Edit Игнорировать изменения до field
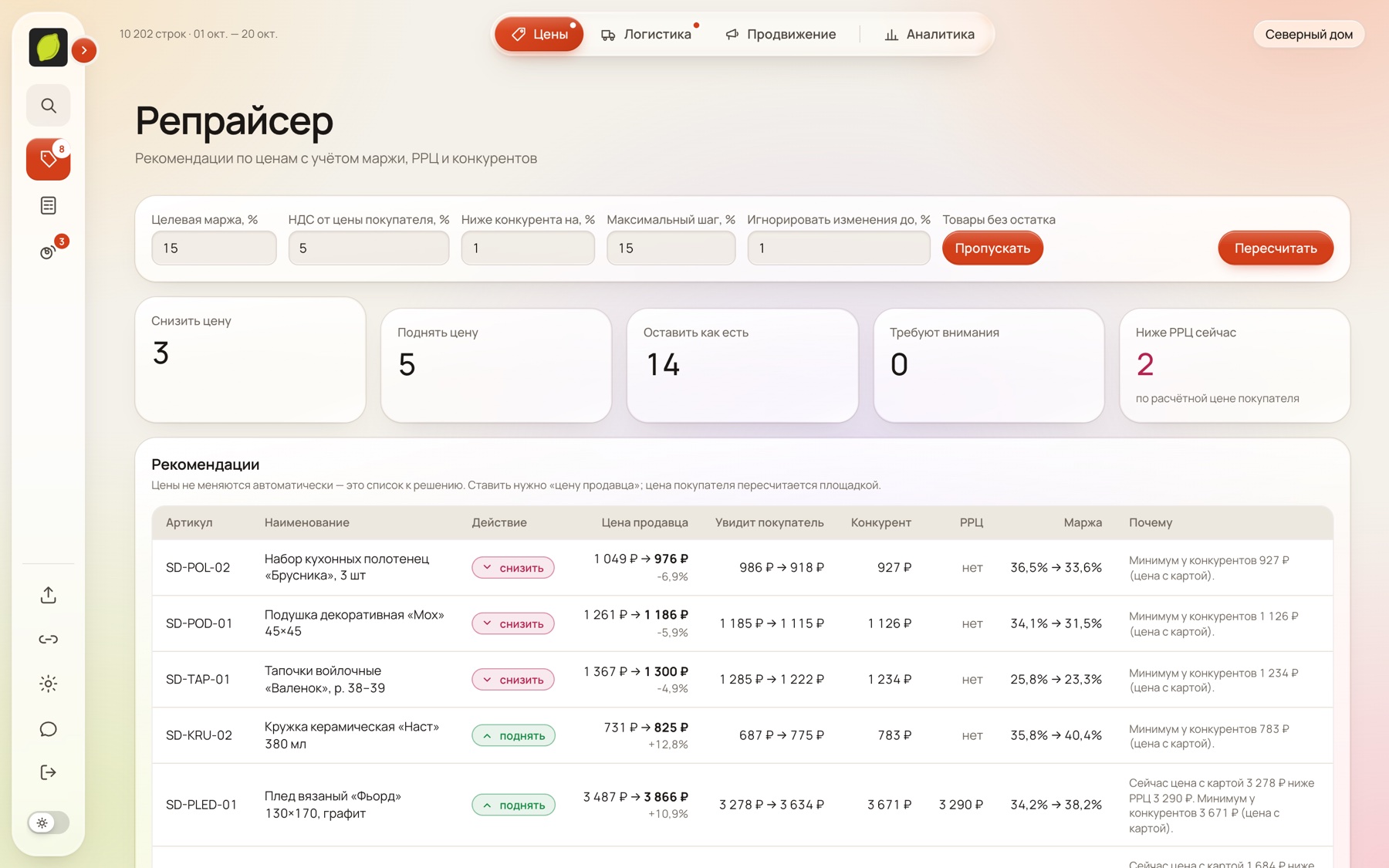Image resolution: width=1389 pixels, height=868 pixels. pos(839,248)
